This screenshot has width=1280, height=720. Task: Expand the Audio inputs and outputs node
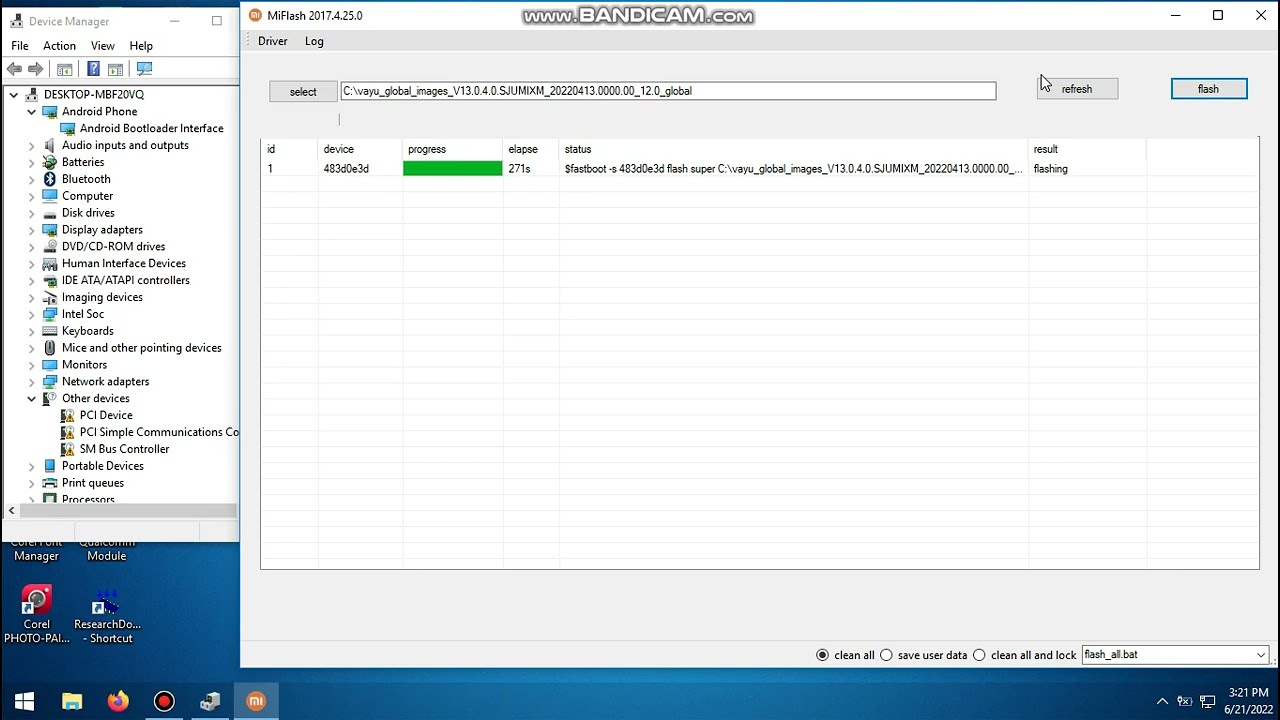(x=31, y=146)
